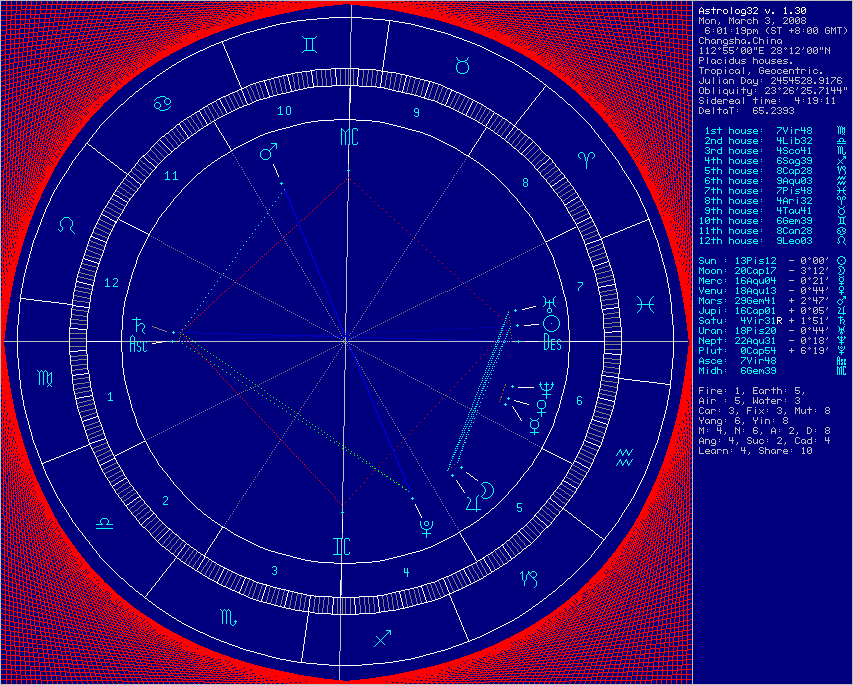Click the Sagittarius arrow glyph
The width and height of the screenshot is (853, 685).
pyautogui.click(x=381, y=637)
